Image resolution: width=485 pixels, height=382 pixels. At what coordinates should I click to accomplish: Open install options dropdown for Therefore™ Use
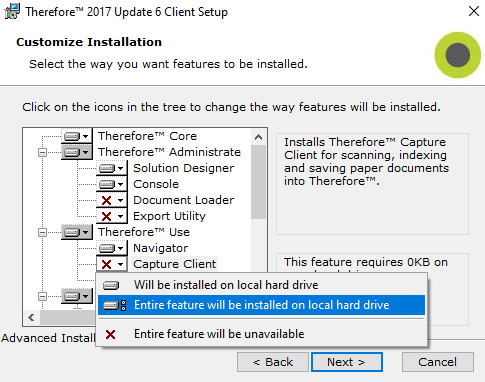click(x=77, y=232)
